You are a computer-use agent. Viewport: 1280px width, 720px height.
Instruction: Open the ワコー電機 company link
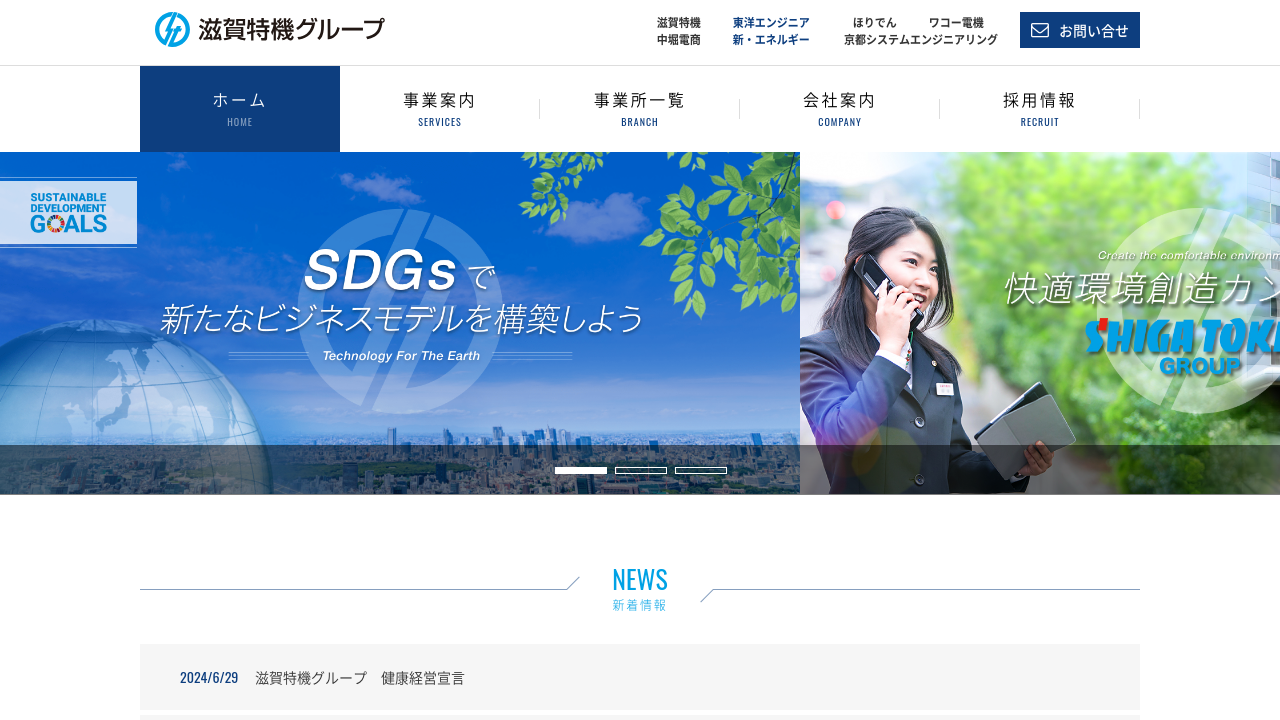956,22
